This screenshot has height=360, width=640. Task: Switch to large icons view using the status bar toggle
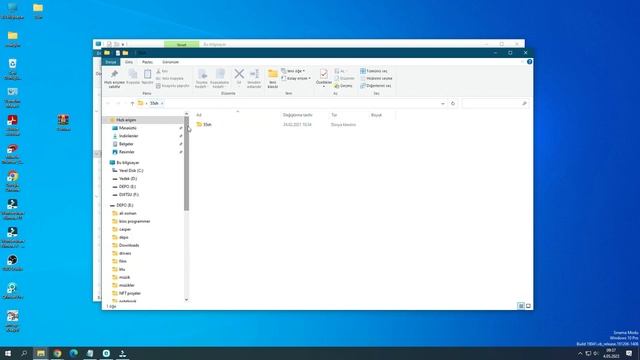click(528, 306)
